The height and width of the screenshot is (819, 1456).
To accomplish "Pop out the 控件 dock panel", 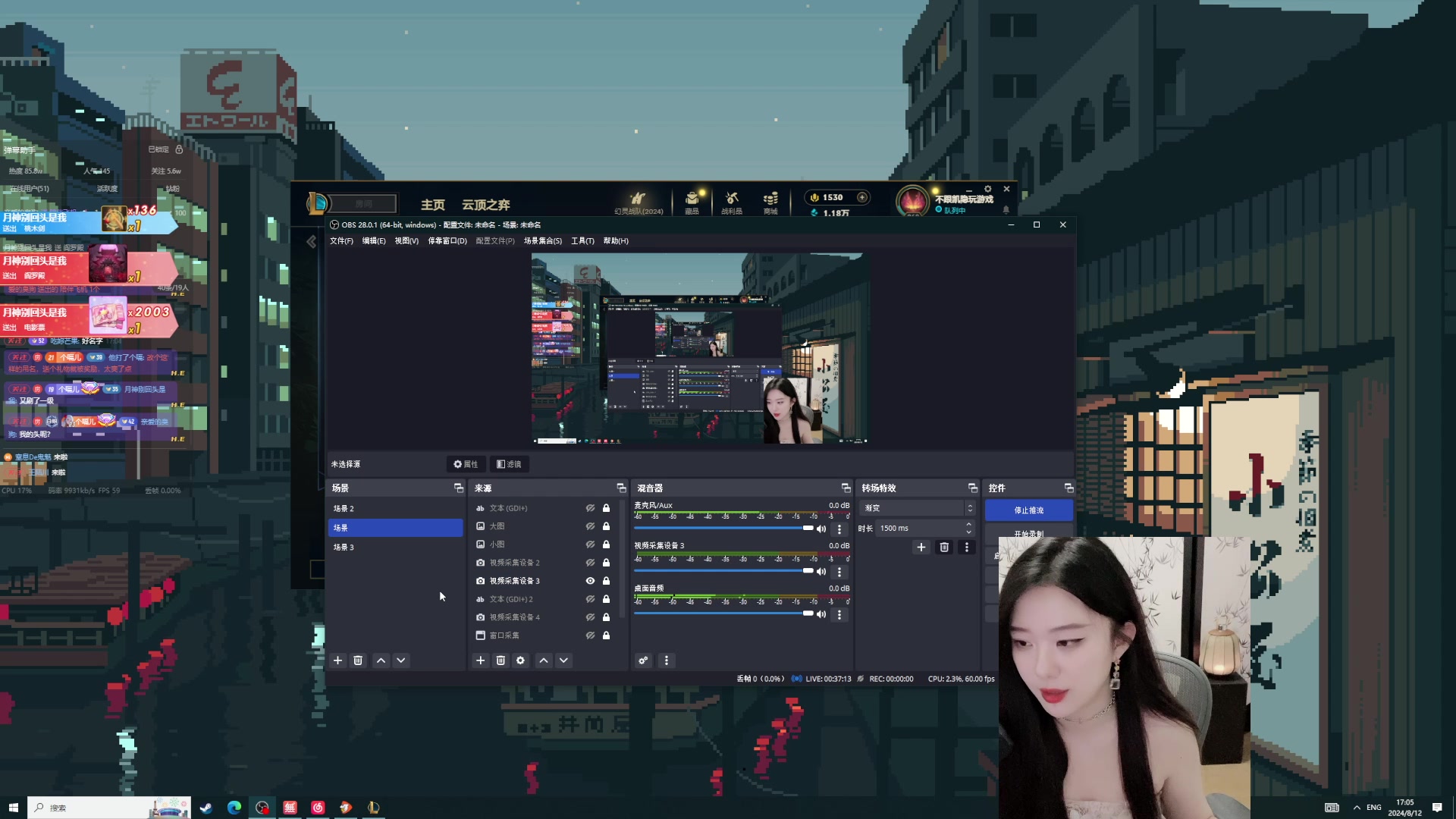I will pyautogui.click(x=1069, y=488).
